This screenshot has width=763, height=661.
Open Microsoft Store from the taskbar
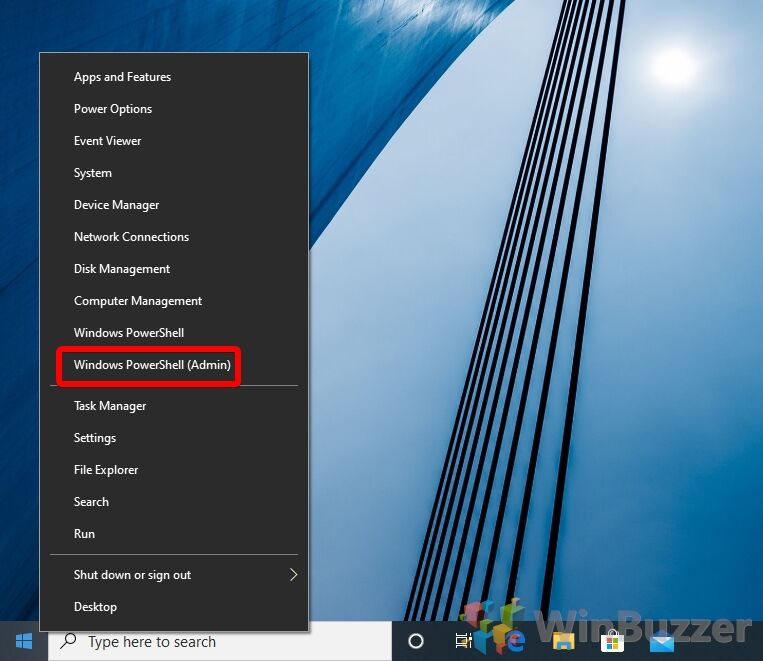tap(612, 641)
